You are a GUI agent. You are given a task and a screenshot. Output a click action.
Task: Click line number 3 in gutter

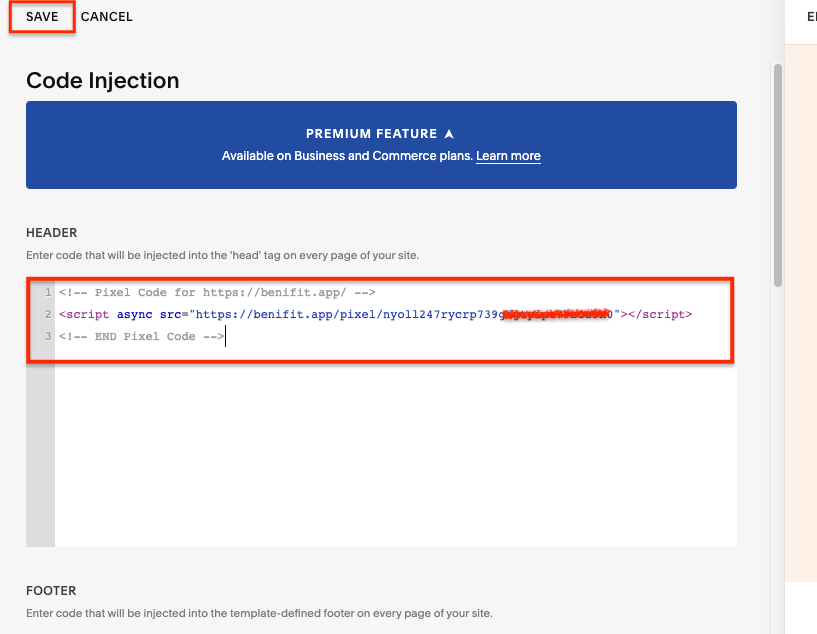tap(48, 337)
